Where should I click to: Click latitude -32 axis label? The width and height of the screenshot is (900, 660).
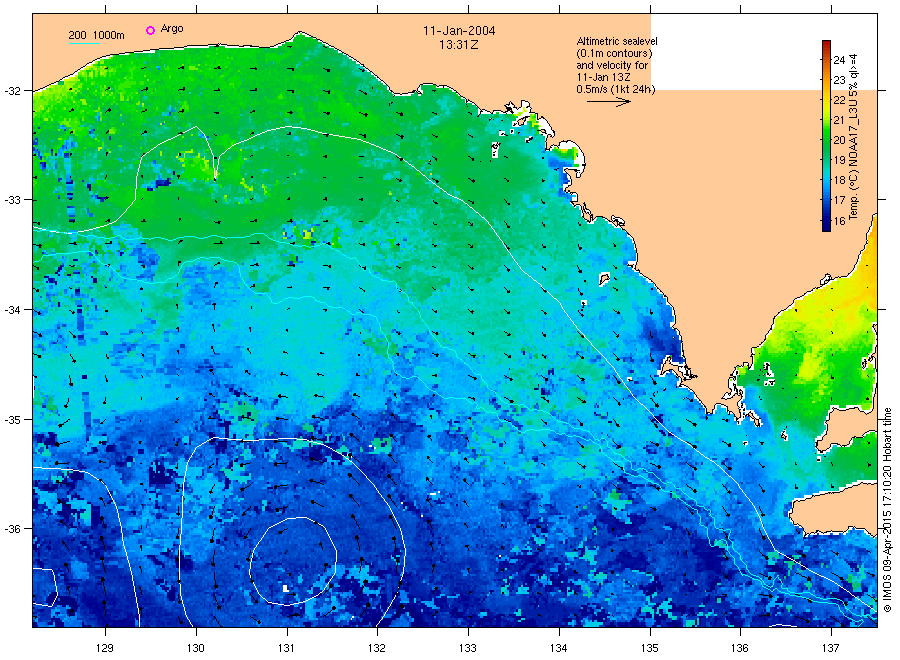click(12, 91)
